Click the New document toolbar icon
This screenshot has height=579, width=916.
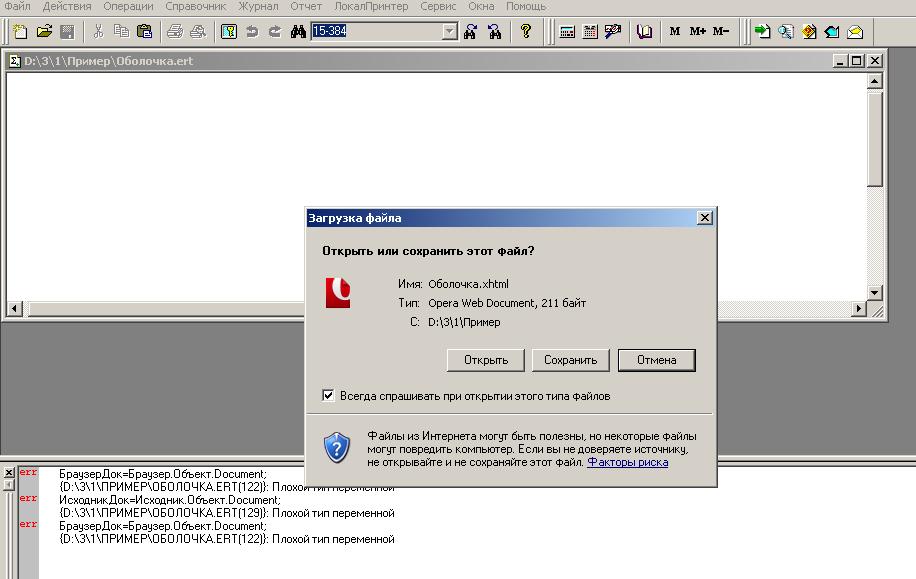coord(21,31)
